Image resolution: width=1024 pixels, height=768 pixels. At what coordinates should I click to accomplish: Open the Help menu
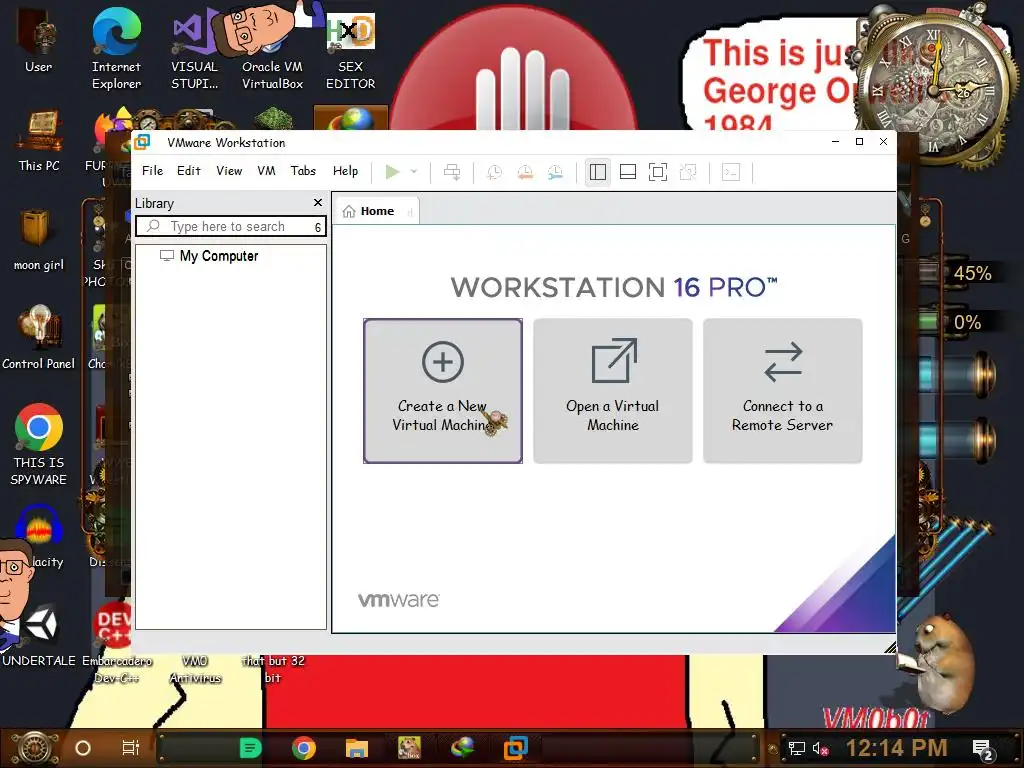pyautogui.click(x=345, y=170)
